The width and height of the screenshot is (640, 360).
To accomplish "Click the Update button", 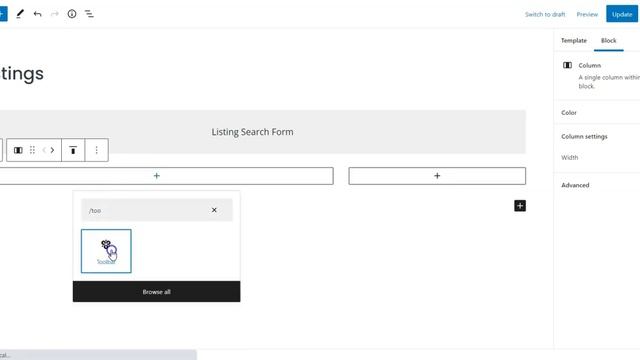I will [622, 14].
